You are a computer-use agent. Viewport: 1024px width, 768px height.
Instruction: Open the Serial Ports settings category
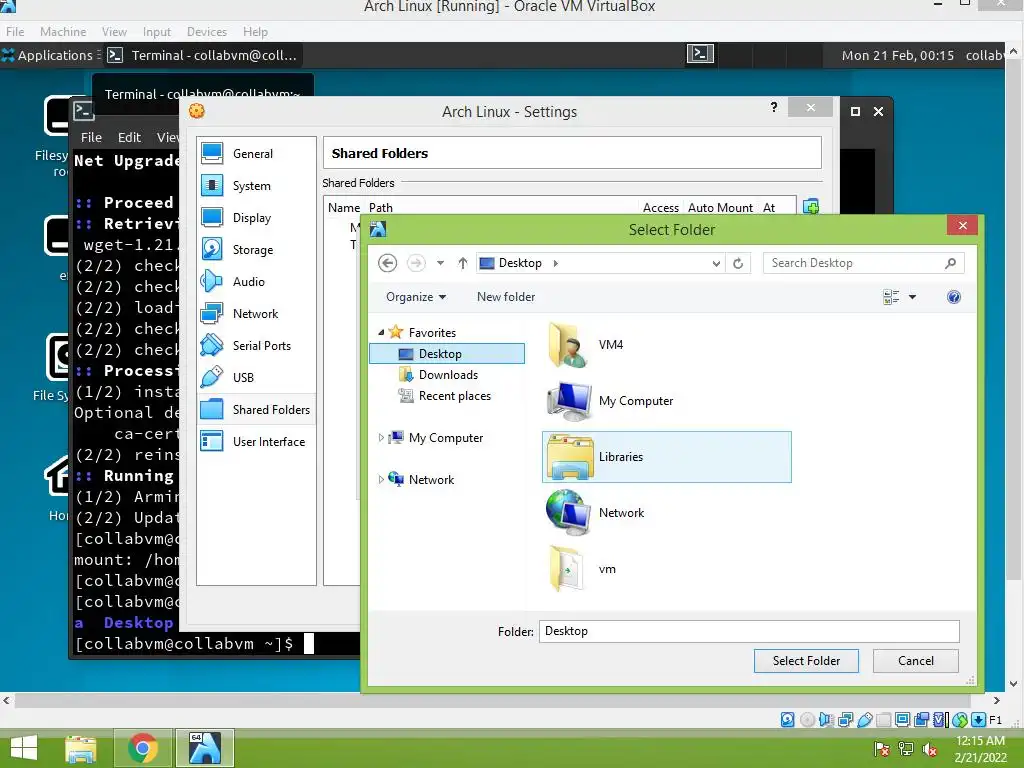[256, 345]
